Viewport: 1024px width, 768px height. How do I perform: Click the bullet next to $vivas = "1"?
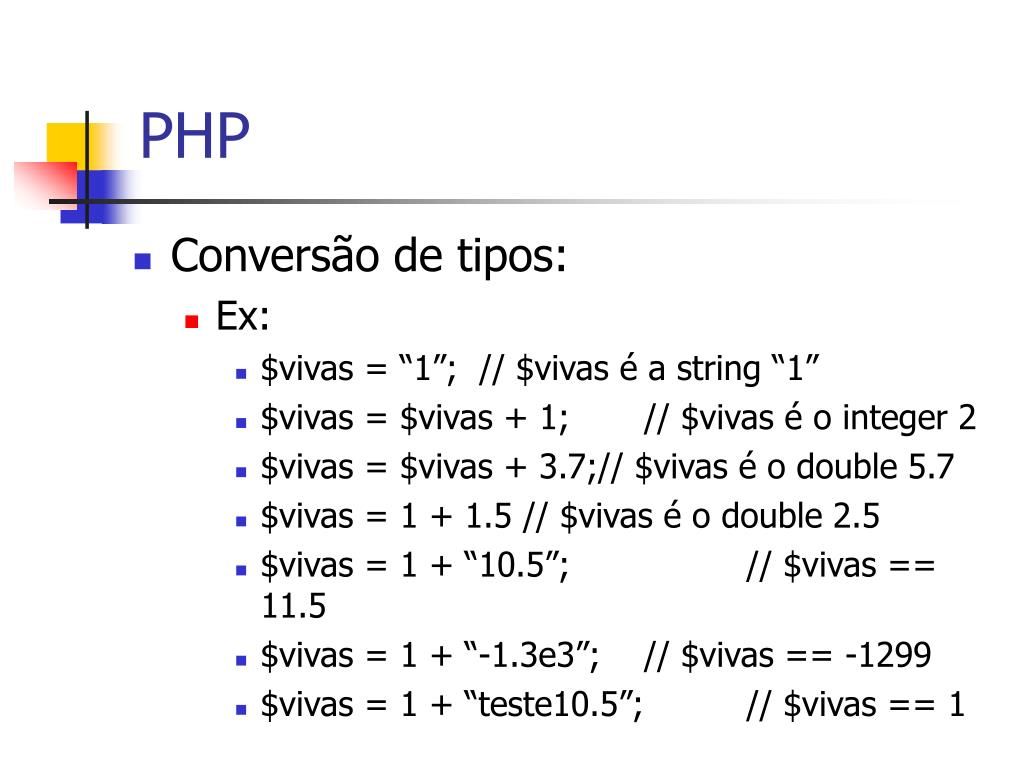241,374
